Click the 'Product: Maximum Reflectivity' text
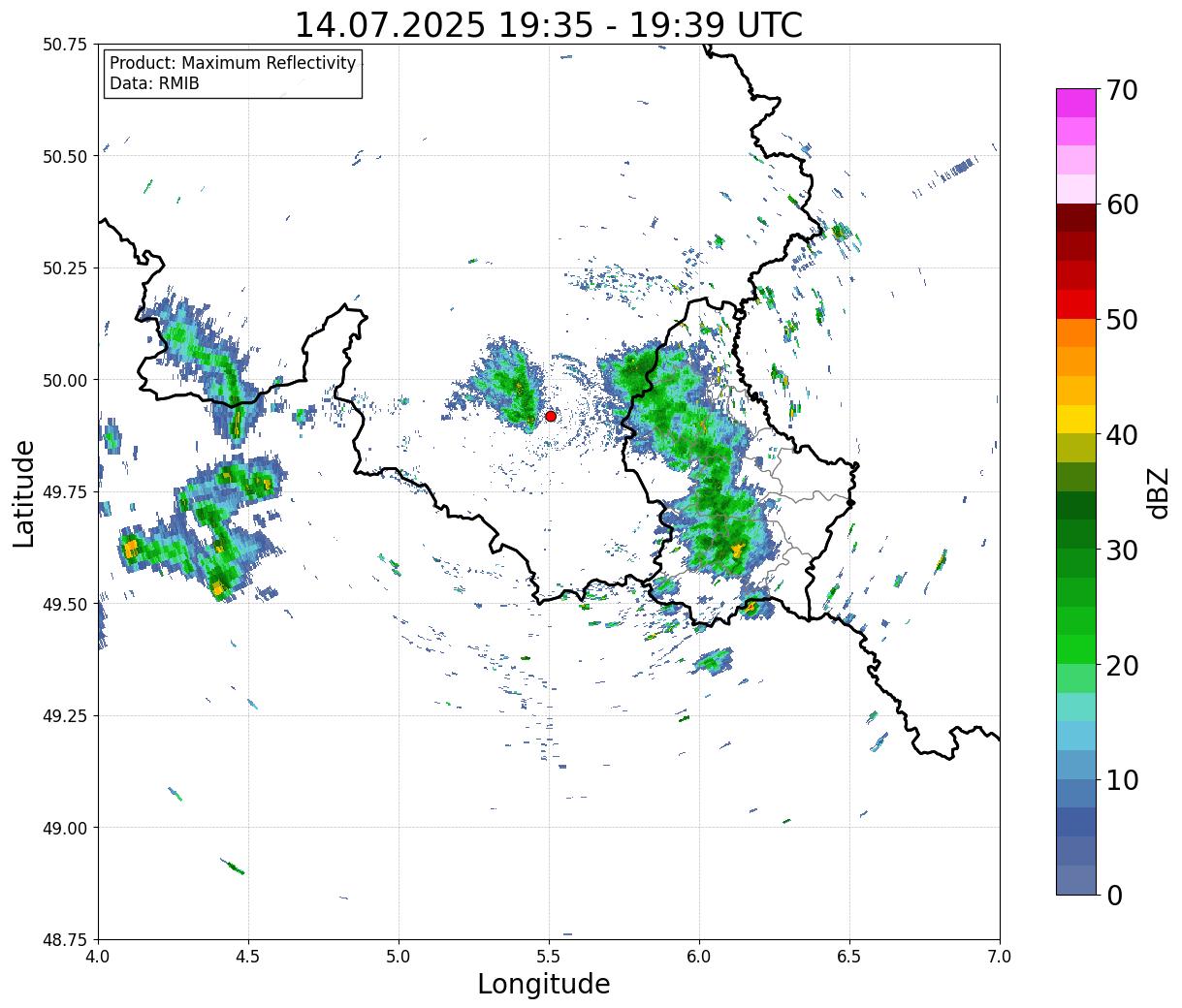Screen dimensions: 1182x1008 tap(233, 64)
